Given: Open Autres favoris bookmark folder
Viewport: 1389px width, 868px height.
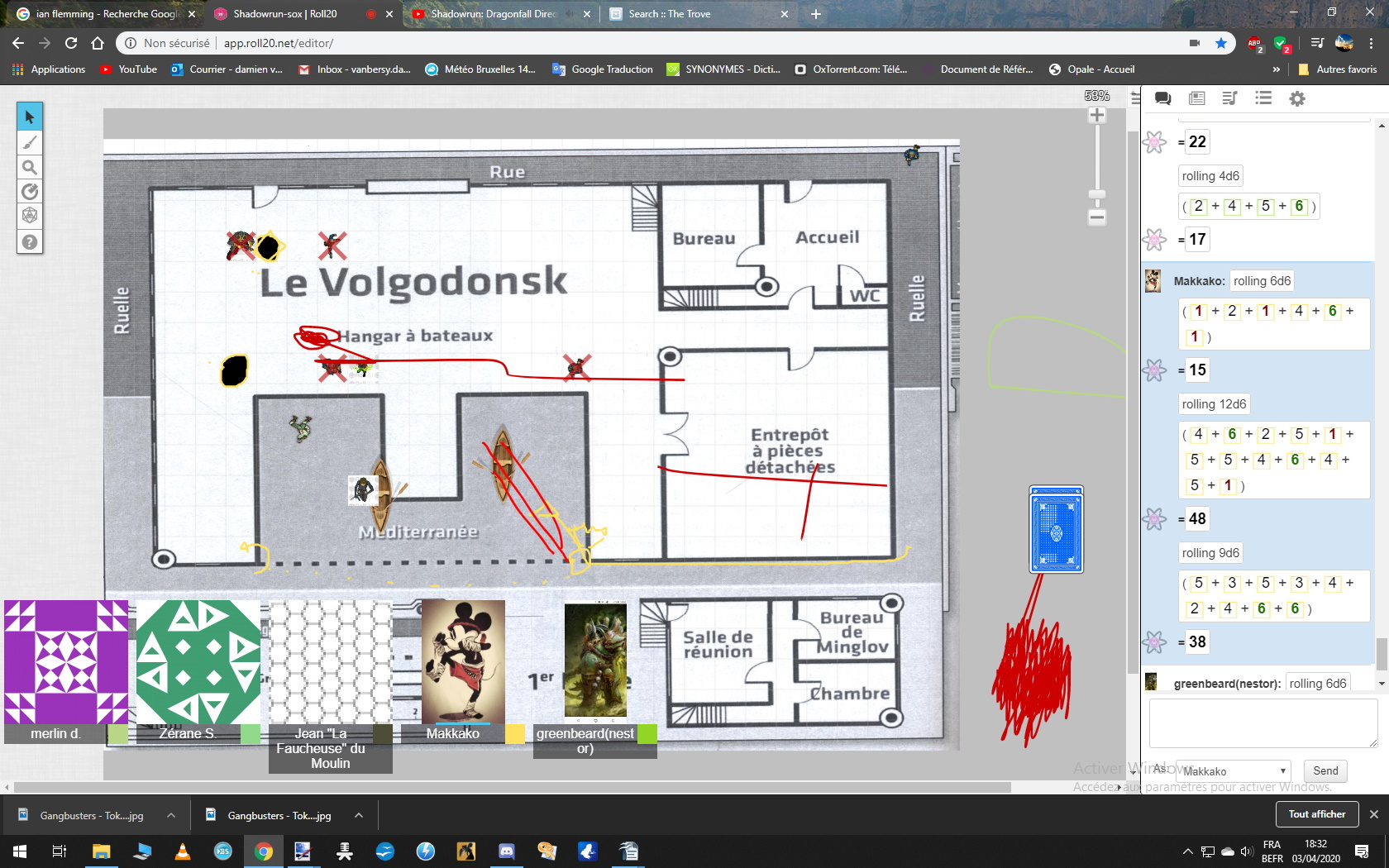Looking at the screenshot, I should tap(1338, 69).
